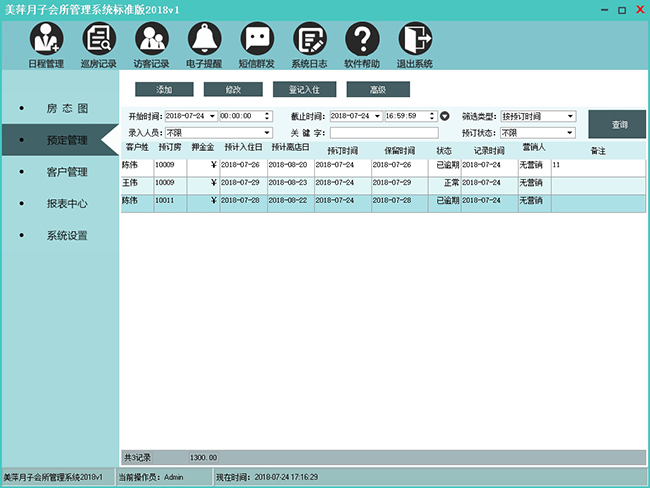The image size is (650, 488).
Task: Open 电子提醒 bell reminder icon
Action: pyautogui.click(x=204, y=39)
